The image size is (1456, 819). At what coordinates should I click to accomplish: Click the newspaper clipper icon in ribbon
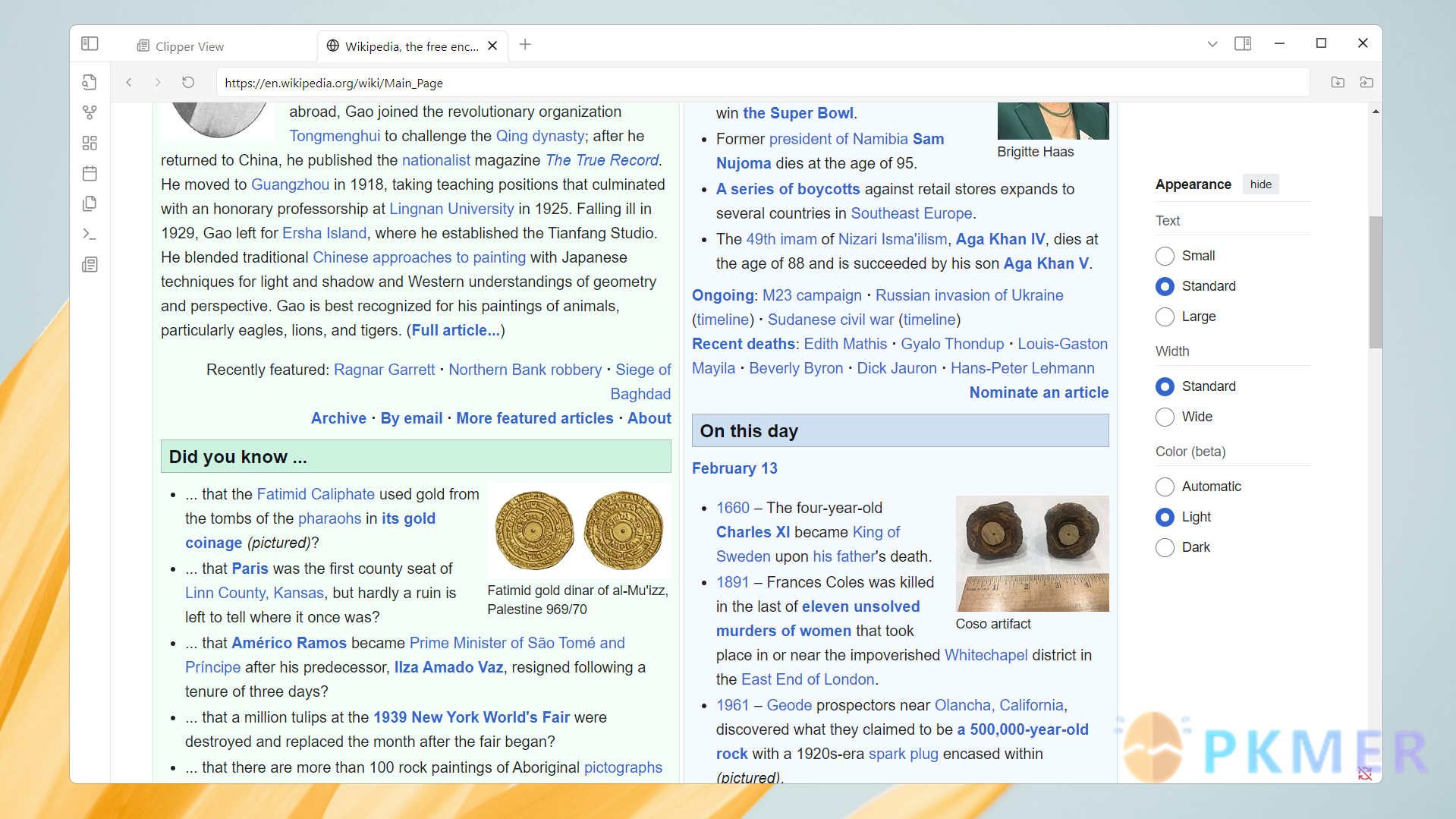pyautogui.click(x=90, y=264)
